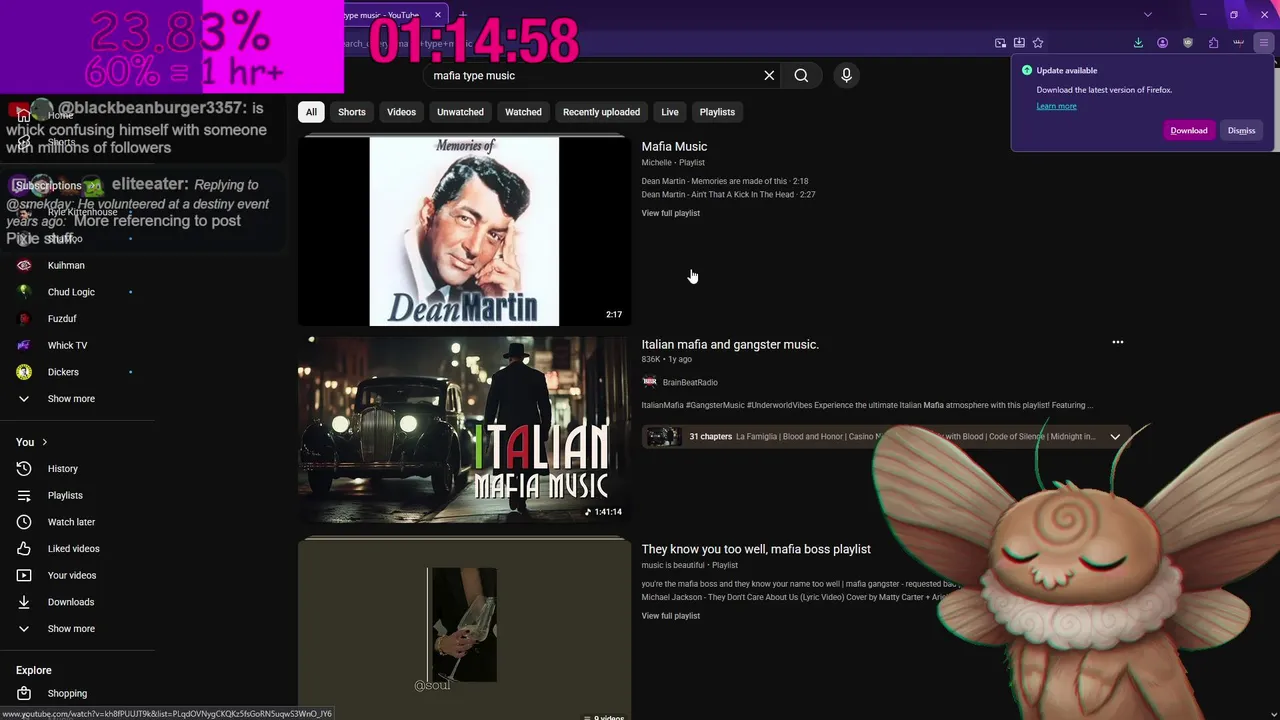1280x720 pixels.
Task: Start voice search with the microphone icon
Action: pos(846,75)
